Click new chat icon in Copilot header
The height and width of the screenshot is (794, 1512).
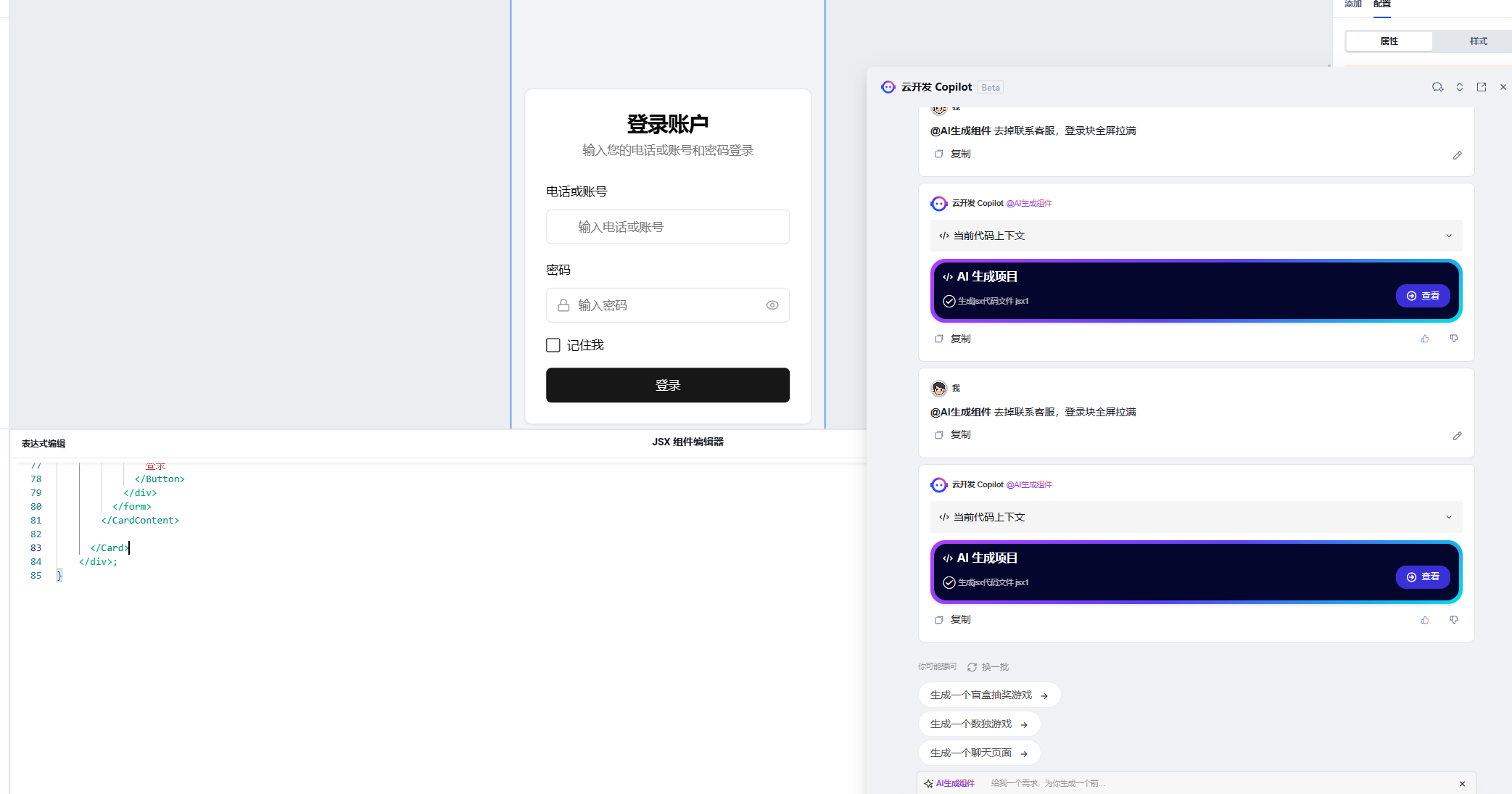point(1437,87)
